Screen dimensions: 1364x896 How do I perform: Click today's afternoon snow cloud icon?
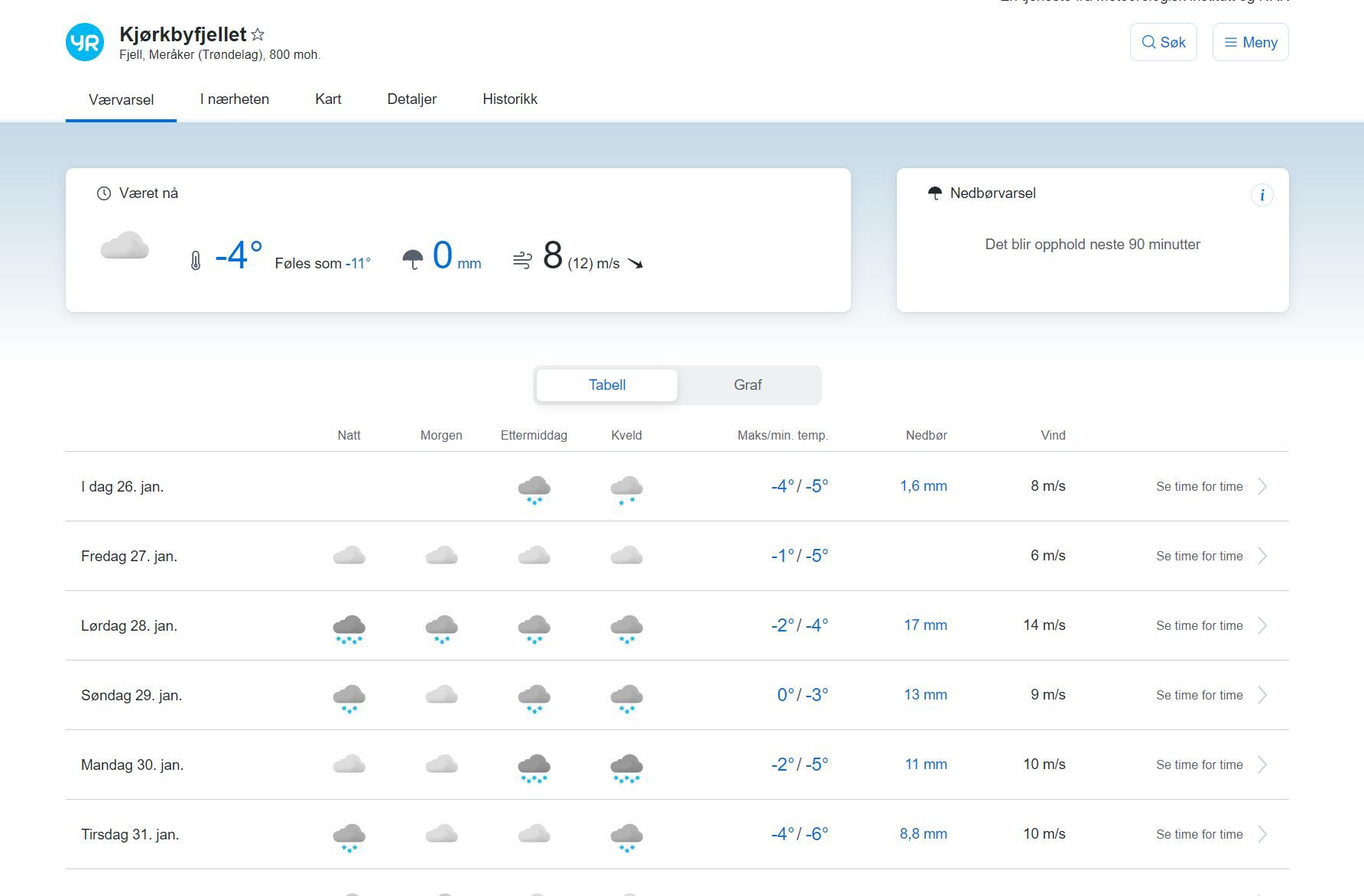point(534,489)
